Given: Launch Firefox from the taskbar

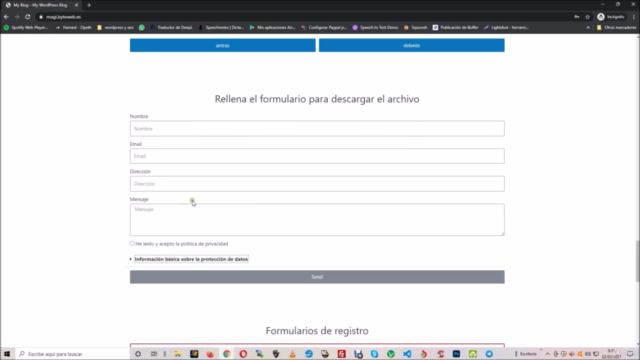Looking at the screenshot, I should (x=210, y=354).
